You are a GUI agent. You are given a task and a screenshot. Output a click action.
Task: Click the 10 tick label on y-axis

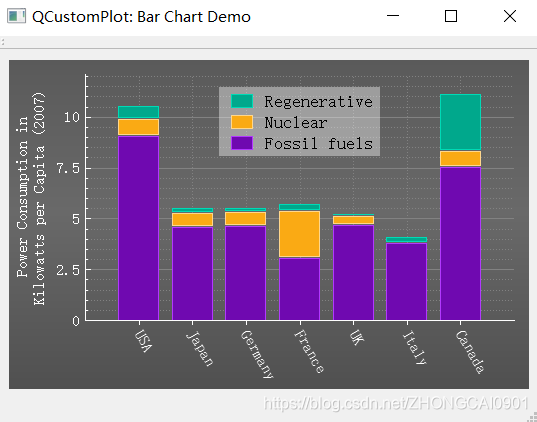point(72,117)
